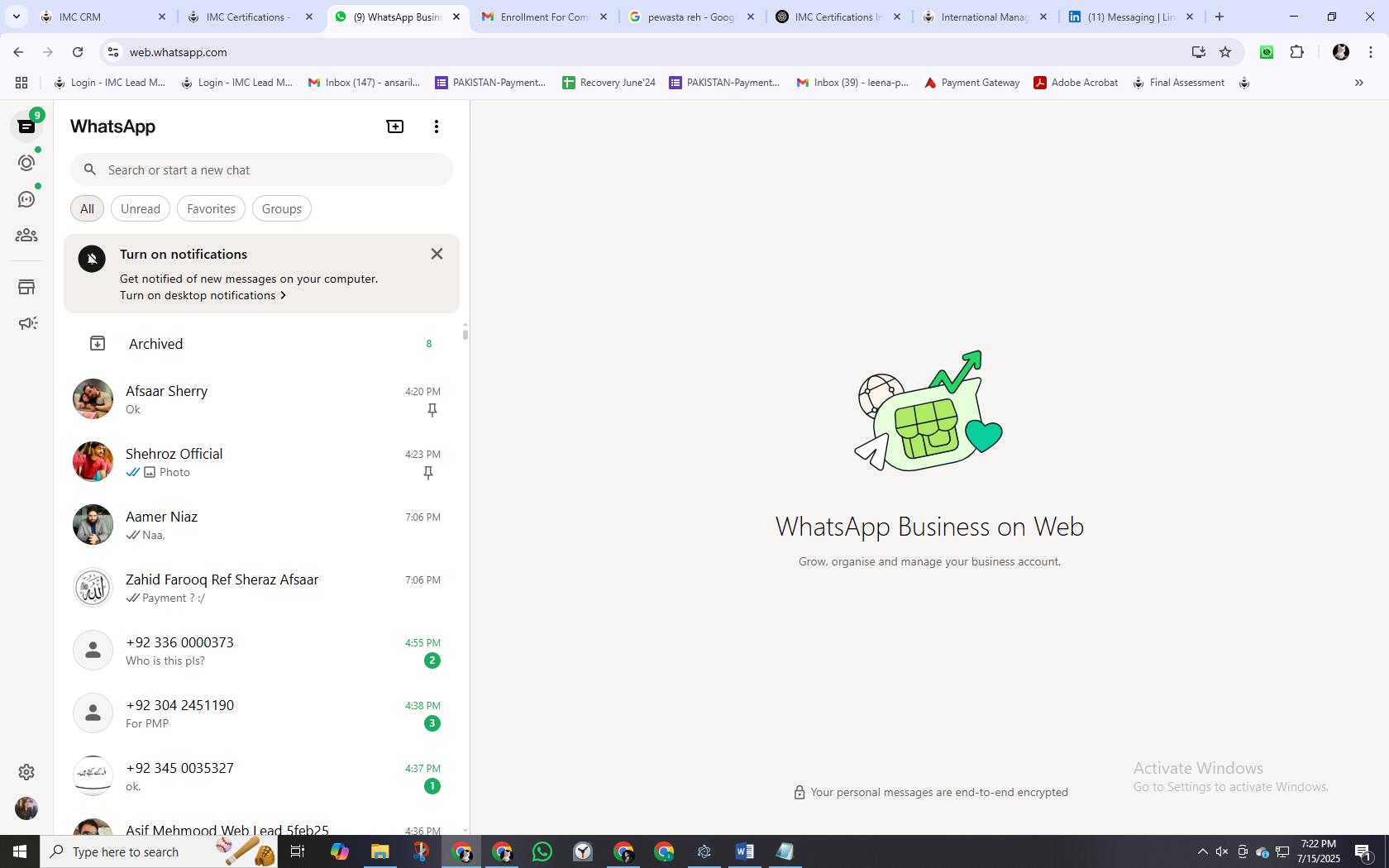
Task: Click chat list scrollbar thumb
Action: pos(465,334)
